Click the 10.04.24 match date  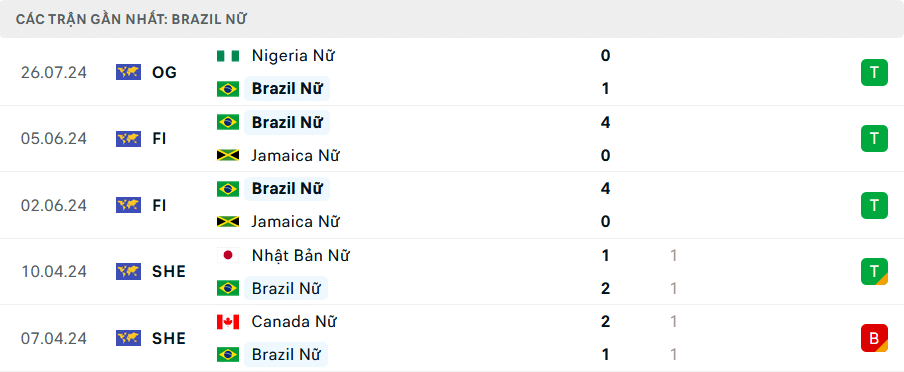coord(54,272)
